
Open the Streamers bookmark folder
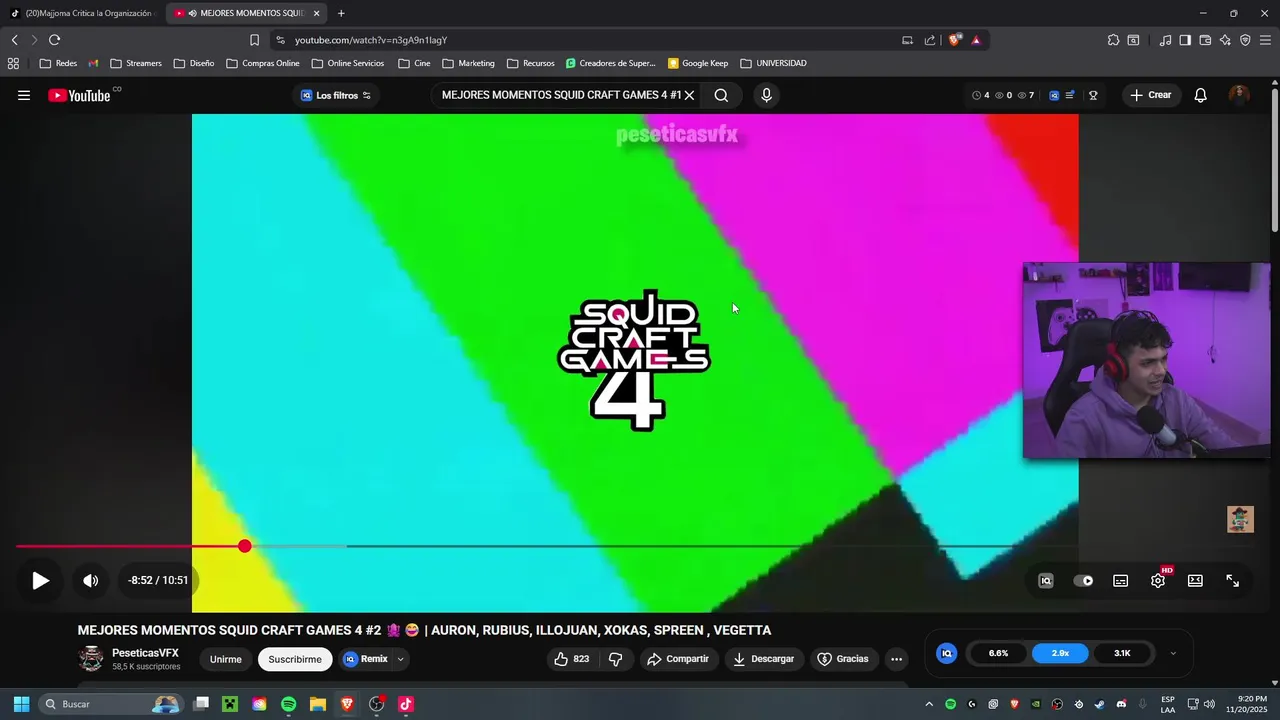[x=136, y=63]
